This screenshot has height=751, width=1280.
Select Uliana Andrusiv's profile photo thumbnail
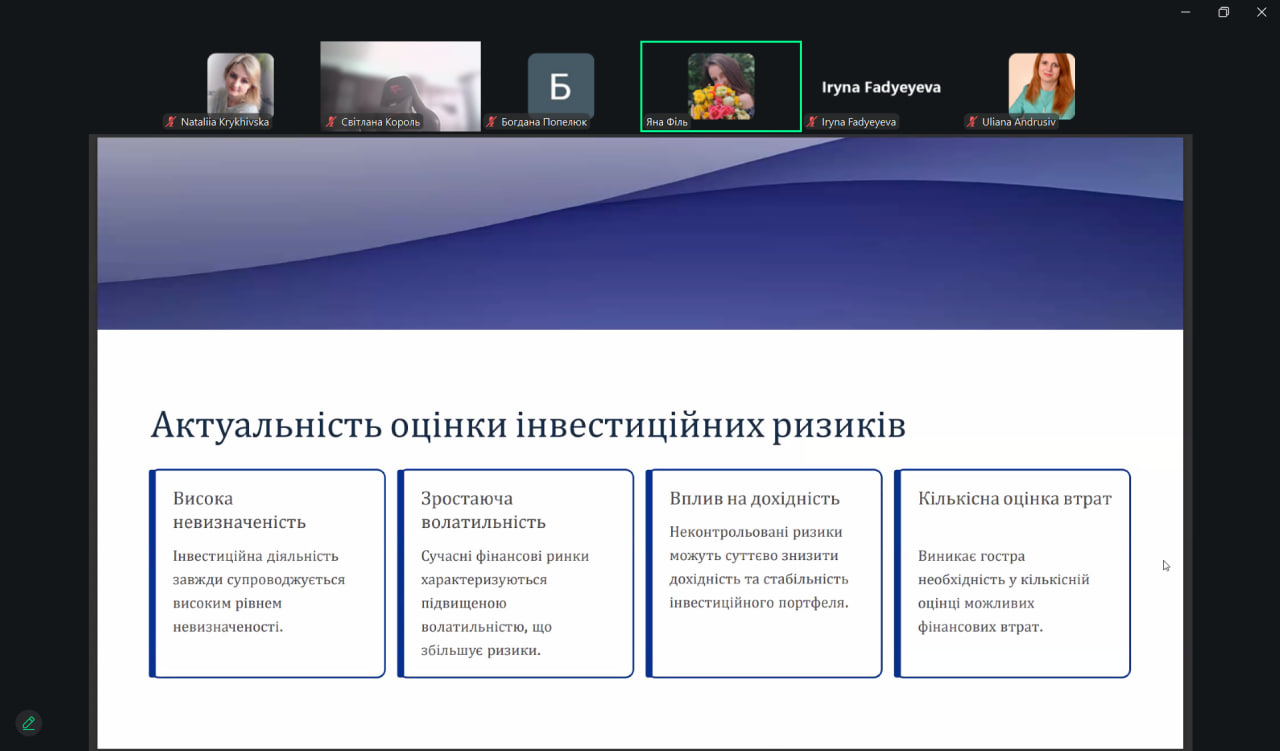click(1041, 85)
